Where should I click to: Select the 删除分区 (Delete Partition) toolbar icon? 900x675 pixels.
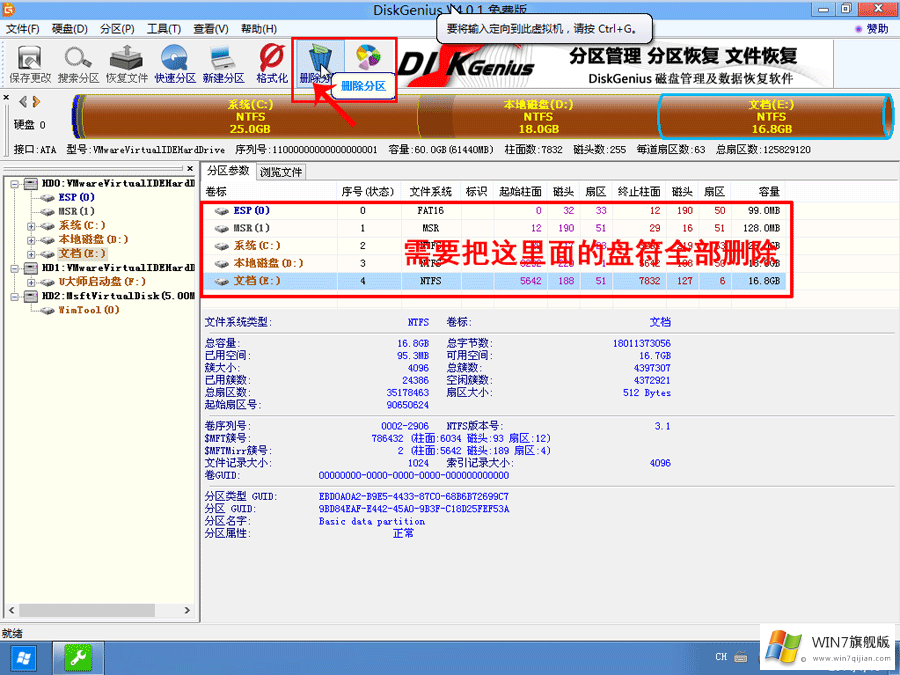tap(320, 58)
